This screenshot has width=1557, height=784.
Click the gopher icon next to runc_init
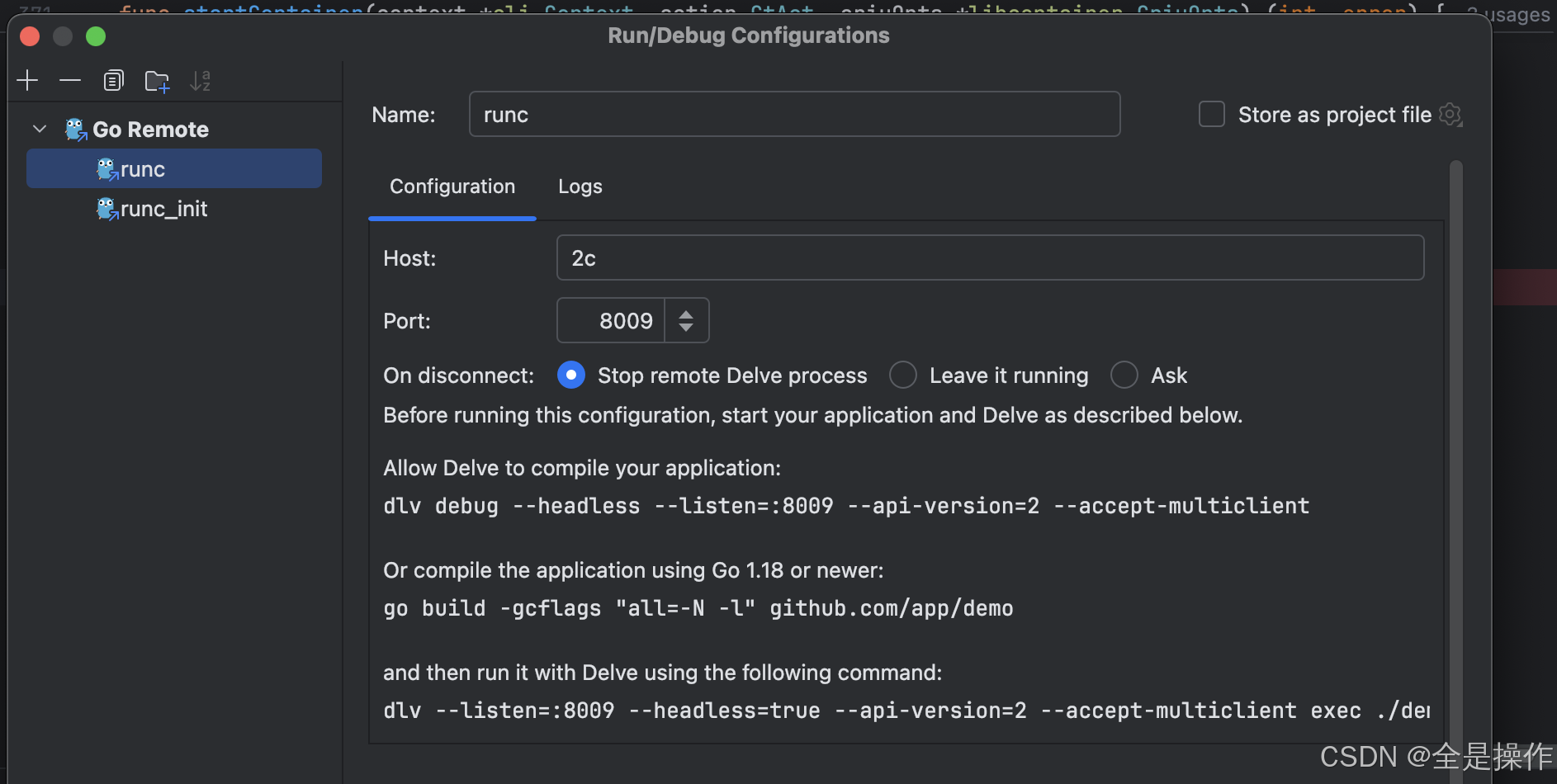tap(106, 209)
